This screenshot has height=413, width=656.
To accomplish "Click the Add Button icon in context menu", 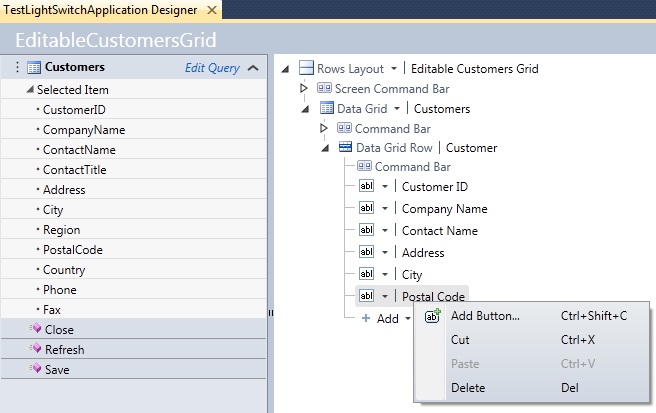I will coord(433,317).
